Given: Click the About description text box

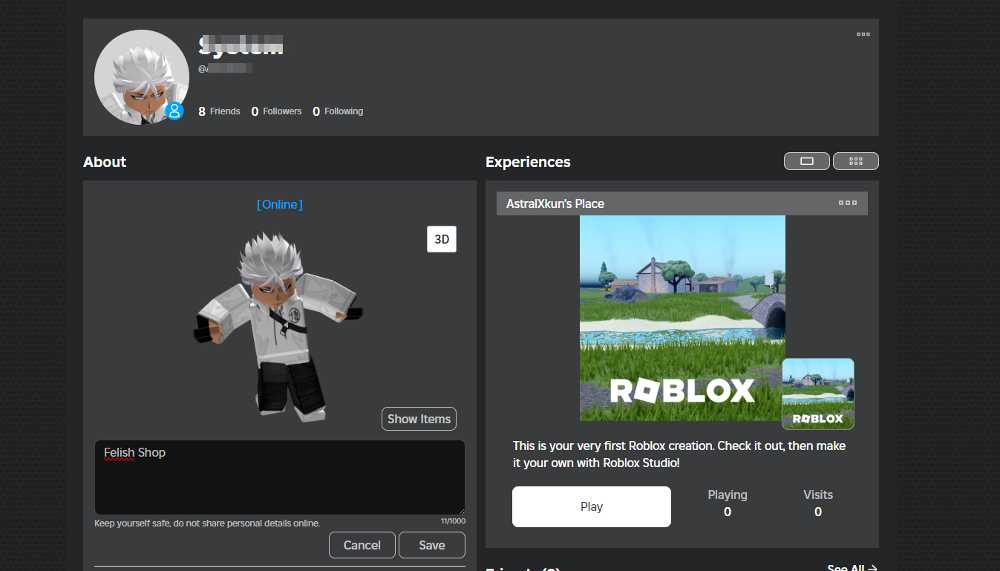Looking at the screenshot, I should (279, 478).
